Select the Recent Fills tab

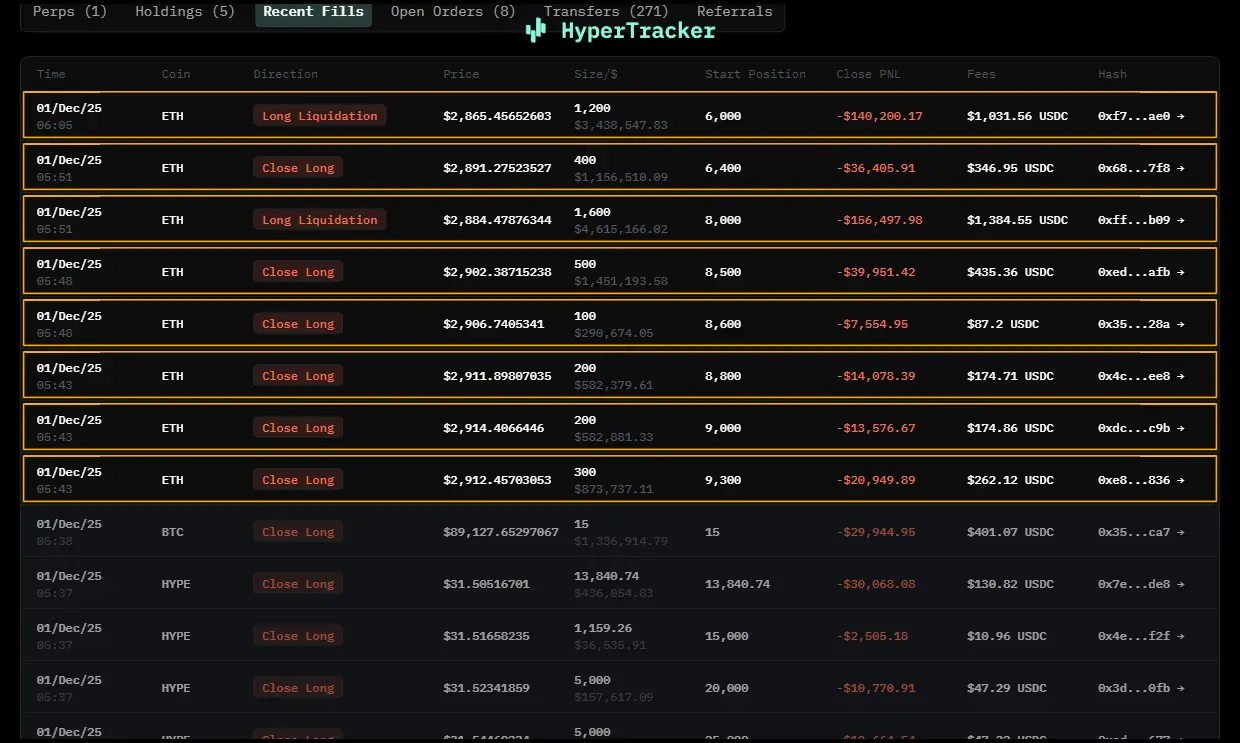point(313,12)
